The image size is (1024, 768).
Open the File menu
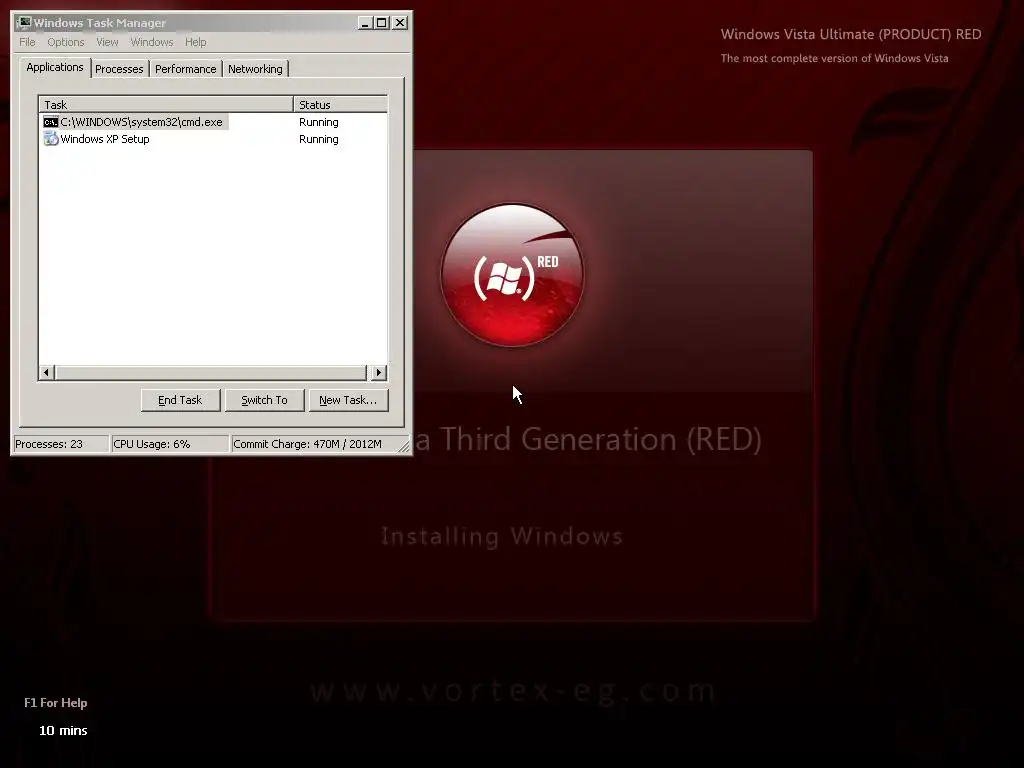27,42
